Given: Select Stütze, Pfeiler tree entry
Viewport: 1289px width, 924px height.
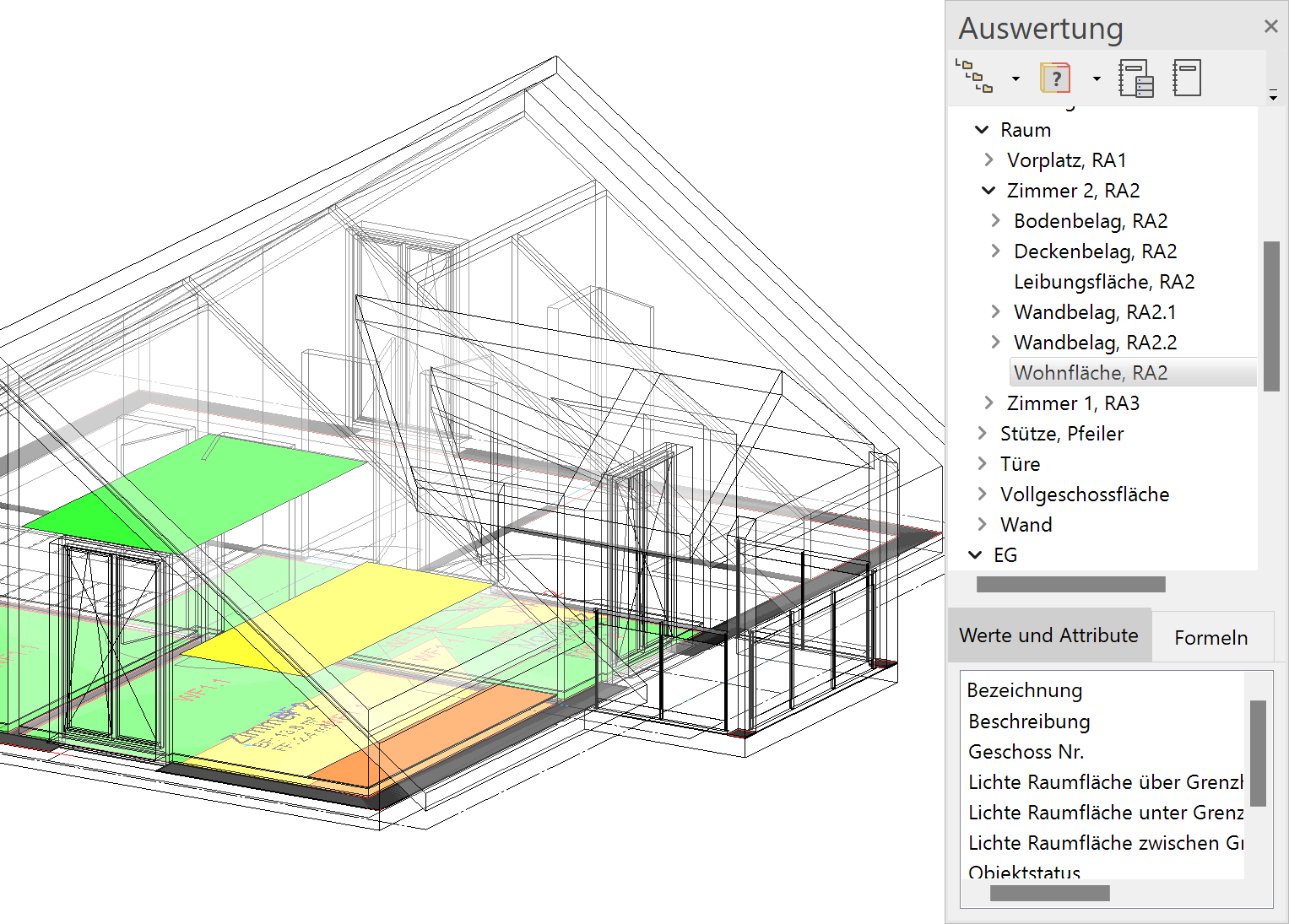Looking at the screenshot, I should pos(1062,434).
